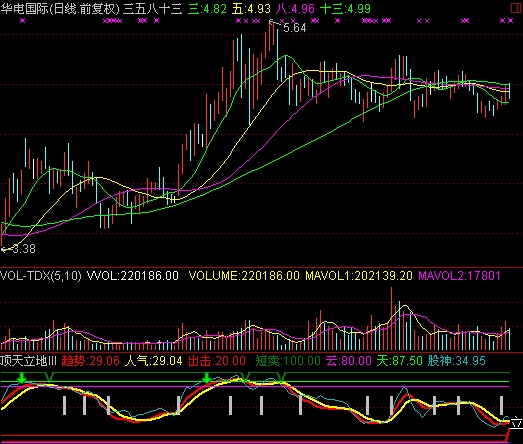Image resolution: width=523 pixels, height=444 pixels.
Task: Click the yellow 五:4.93 moving average value
Action: 251,8
